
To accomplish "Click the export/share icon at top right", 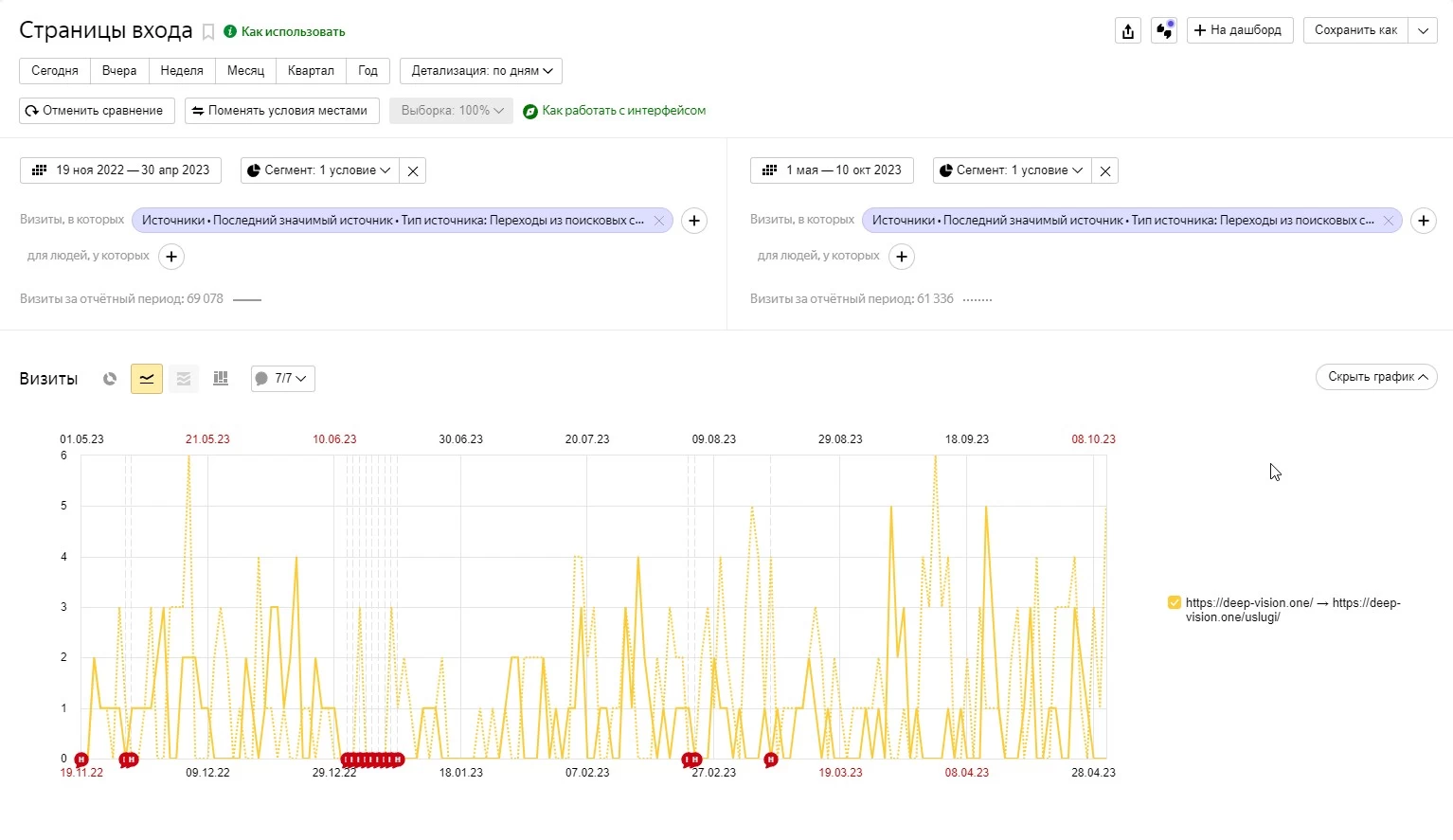I will [x=1127, y=30].
